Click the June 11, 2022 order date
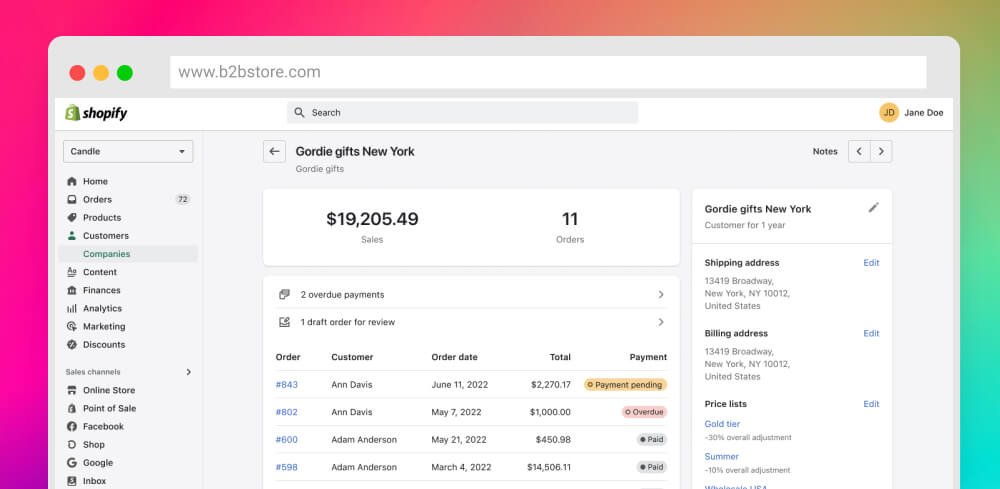1000x489 pixels. click(459, 385)
